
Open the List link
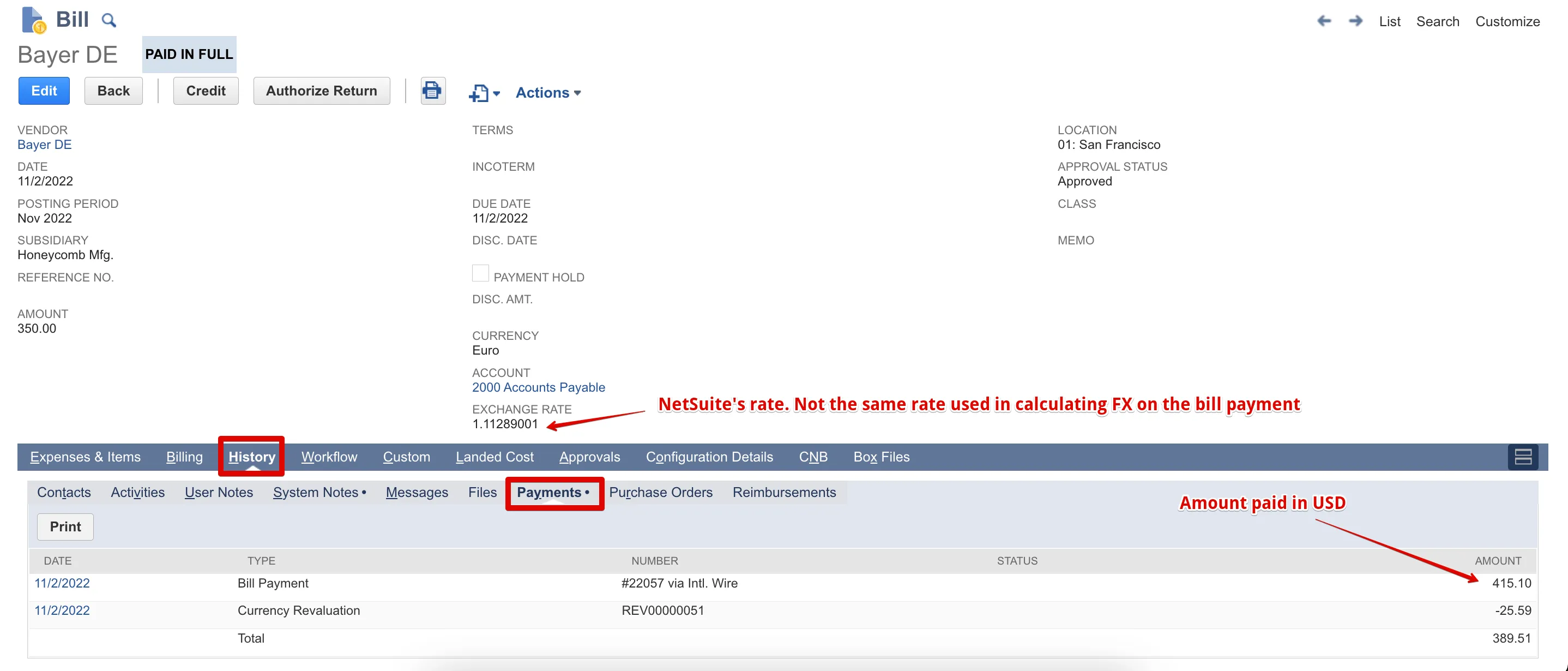coord(1389,21)
